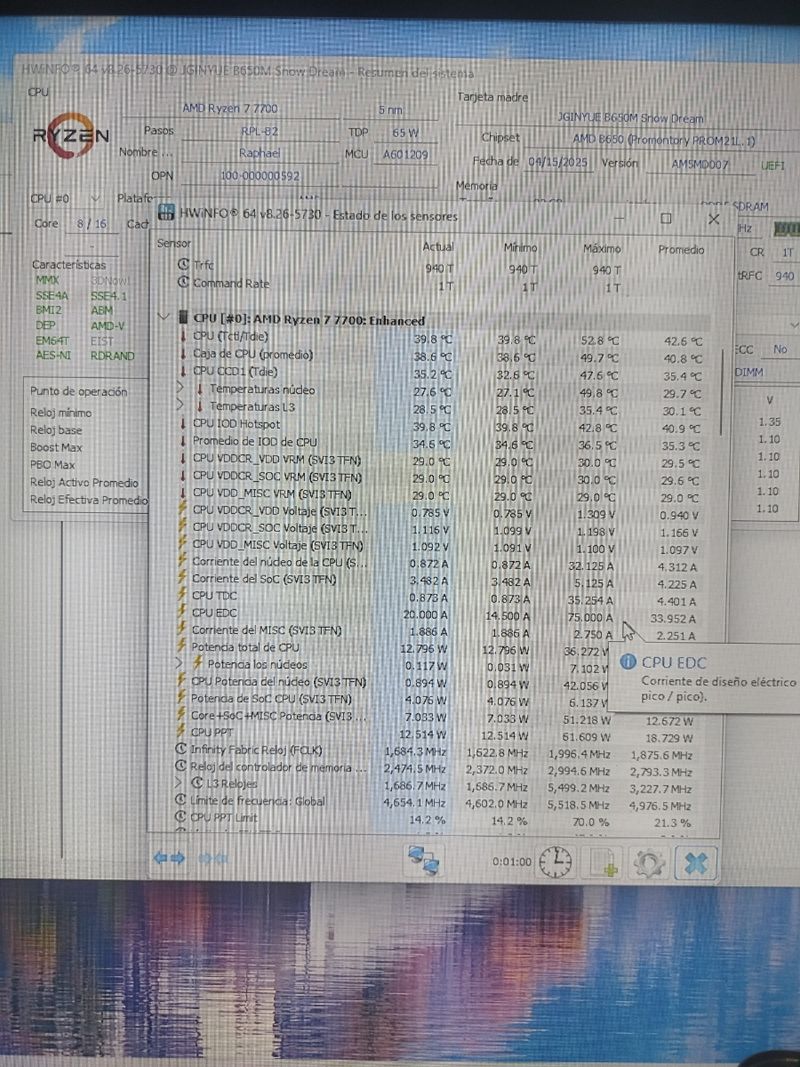The height and width of the screenshot is (1067, 800).
Task: Start logging with the sheet plus icon
Action: 603,862
